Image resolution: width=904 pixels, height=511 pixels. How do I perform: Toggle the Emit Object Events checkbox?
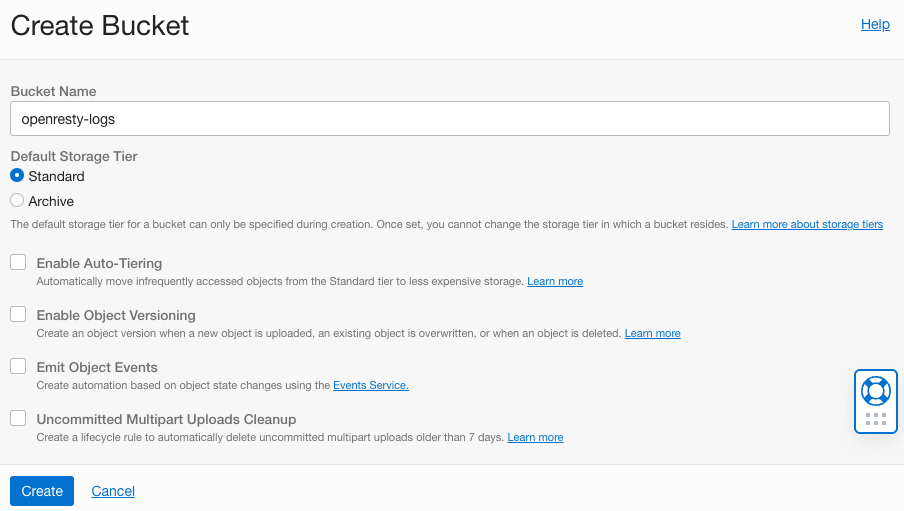(18, 366)
